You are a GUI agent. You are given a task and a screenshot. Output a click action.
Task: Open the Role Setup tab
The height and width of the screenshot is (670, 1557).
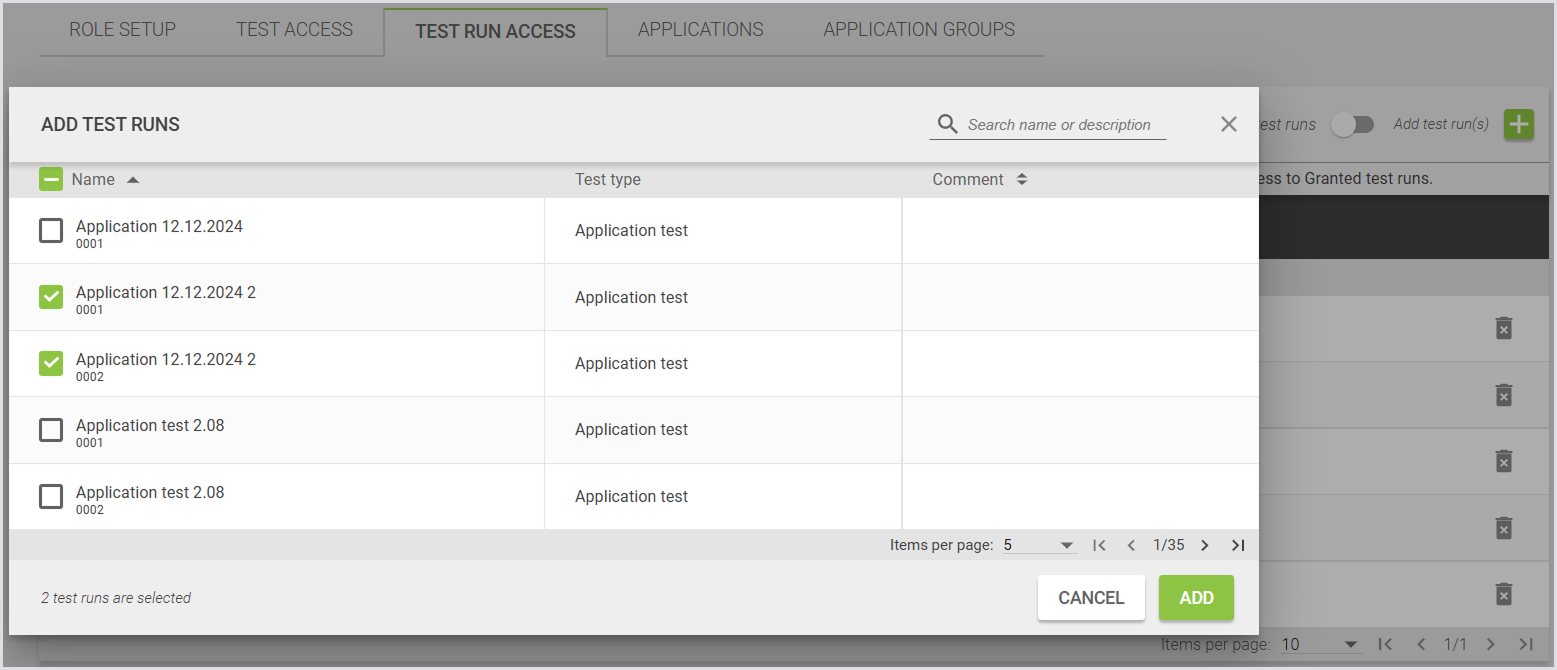coord(122,30)
